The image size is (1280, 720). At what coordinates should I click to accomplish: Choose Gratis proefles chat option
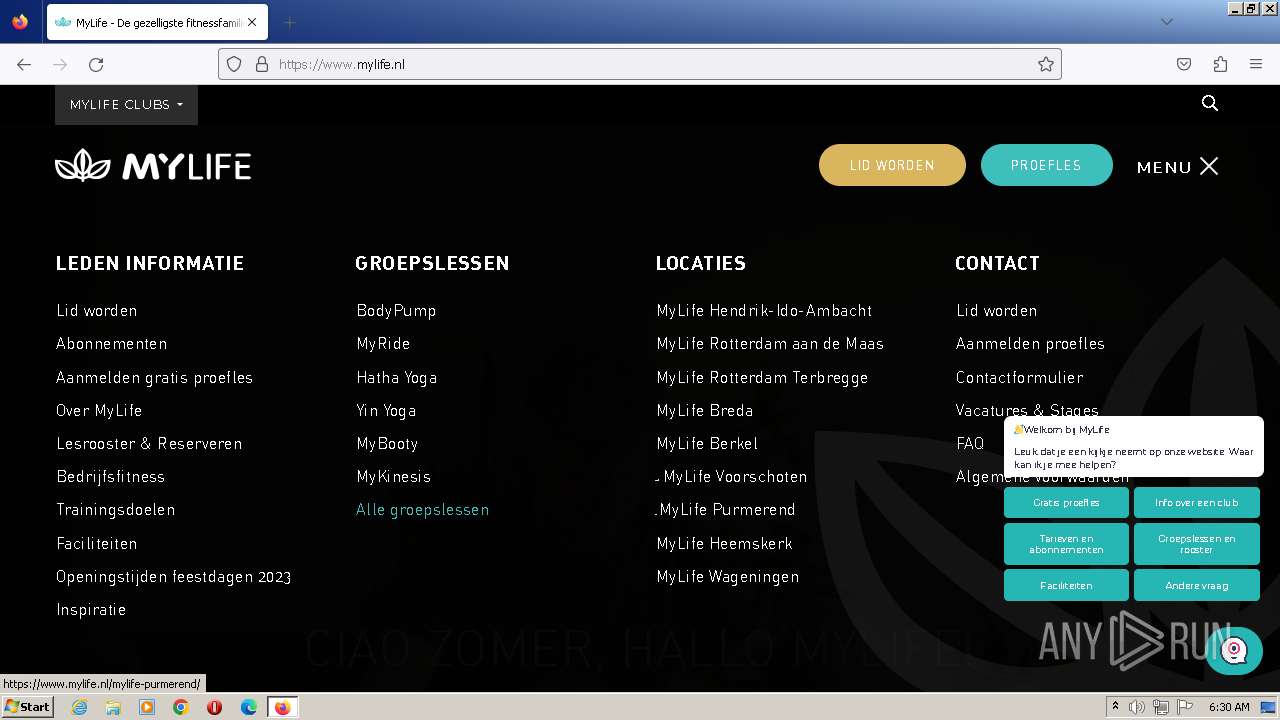(1066, 502)
